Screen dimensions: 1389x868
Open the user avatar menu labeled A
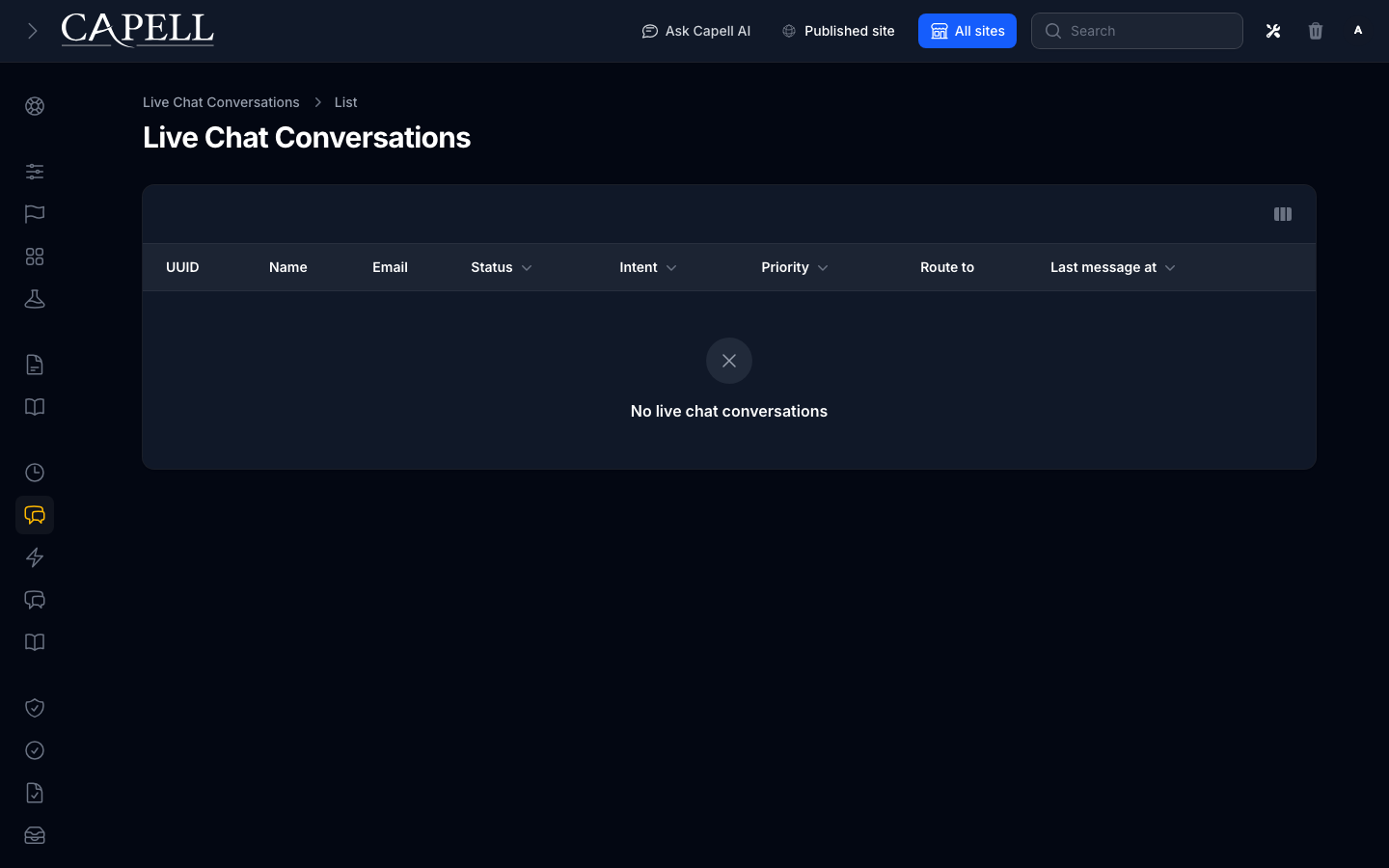(x=1358, y=31)
